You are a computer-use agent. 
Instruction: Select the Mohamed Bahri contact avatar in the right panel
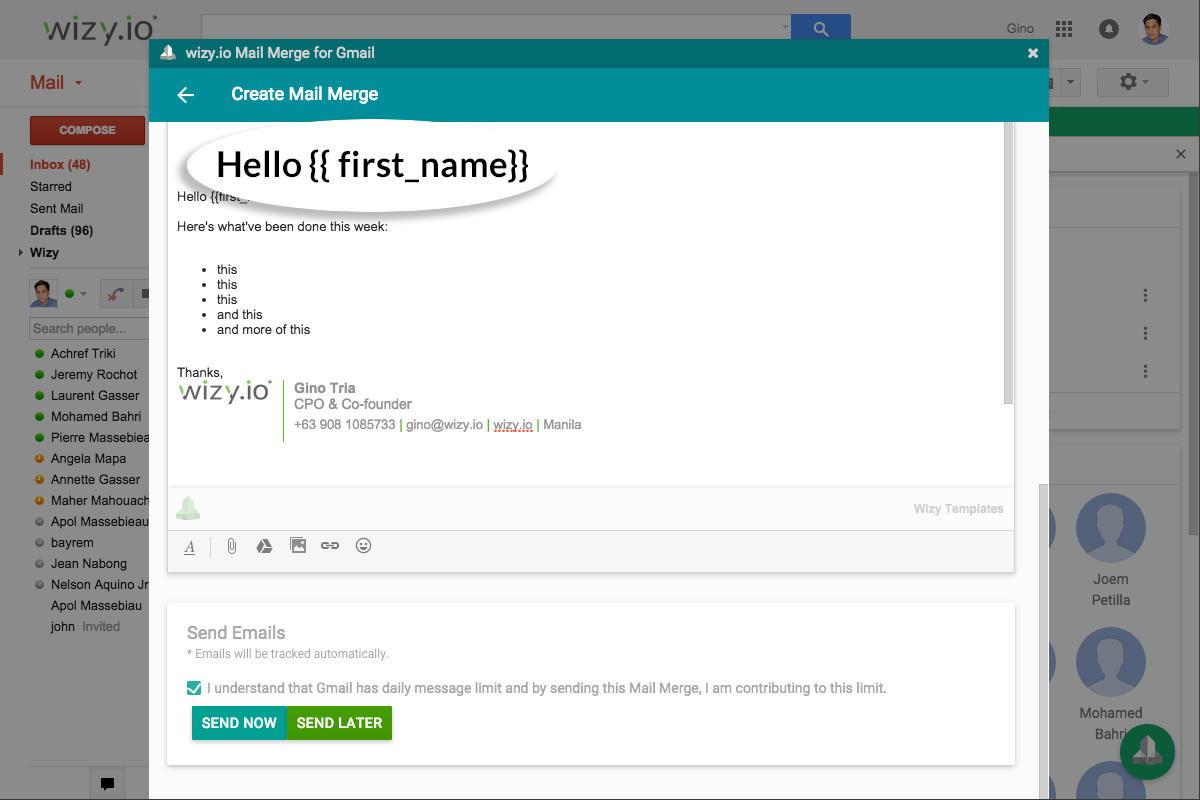point(1110,662)
